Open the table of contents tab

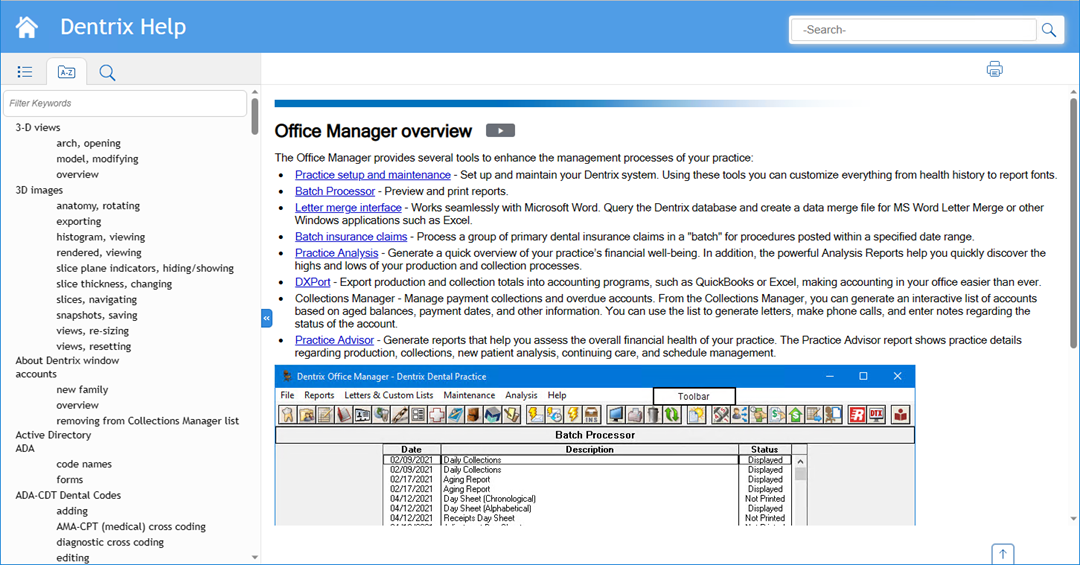(25, 72)
